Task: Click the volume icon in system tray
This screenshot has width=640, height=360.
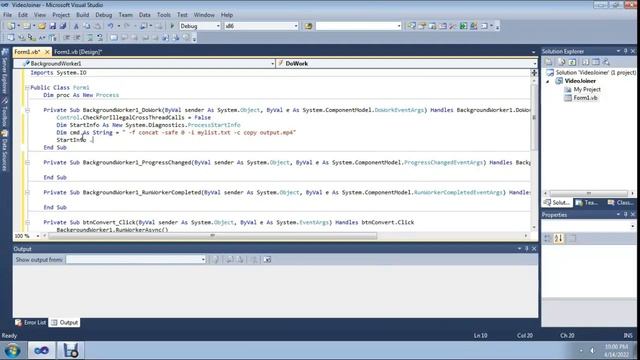Action: [592, 350]
